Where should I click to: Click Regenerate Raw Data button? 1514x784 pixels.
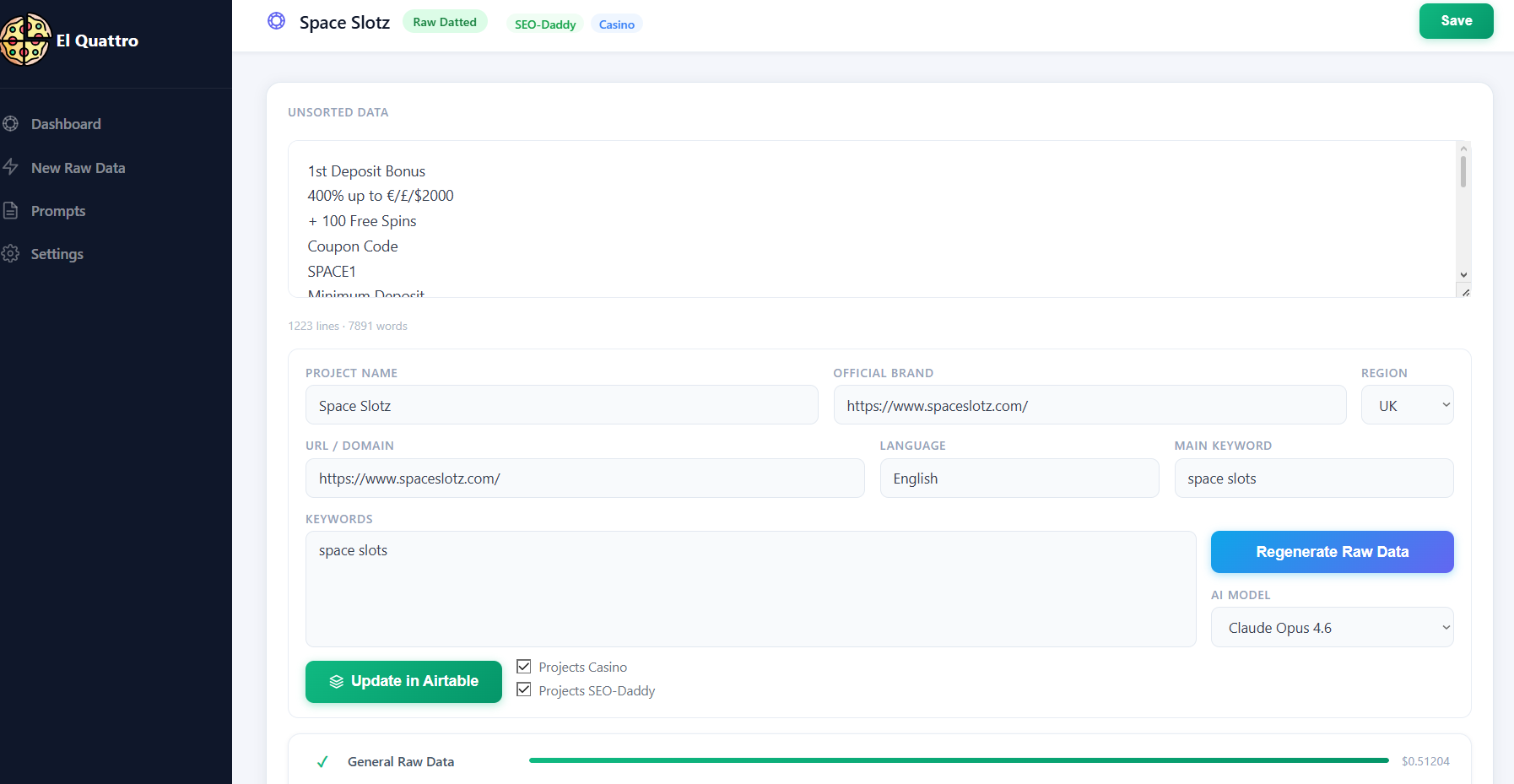tap(1332, 552)
